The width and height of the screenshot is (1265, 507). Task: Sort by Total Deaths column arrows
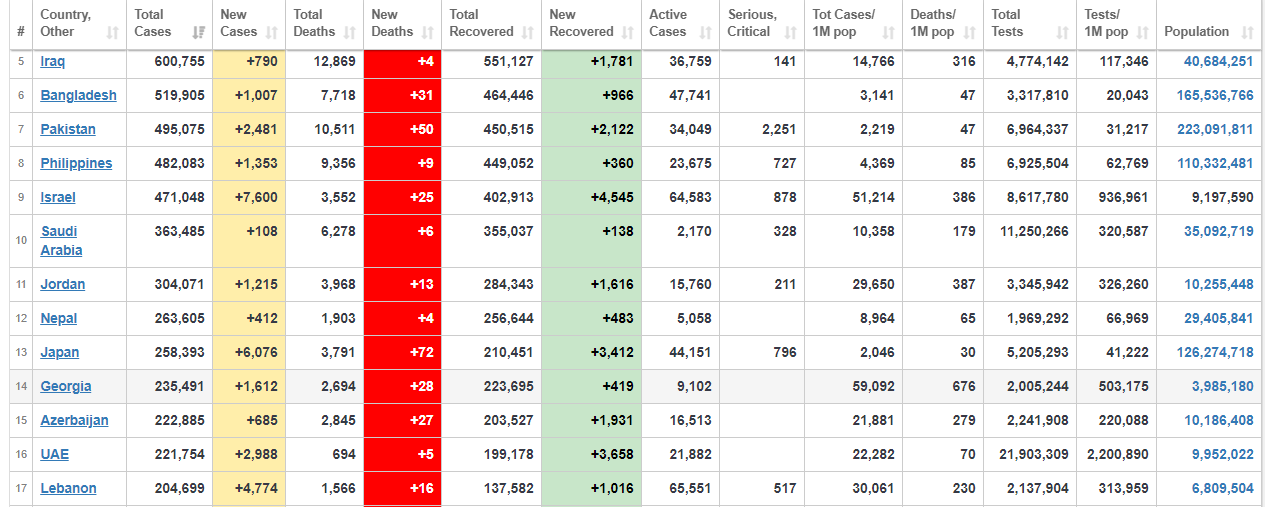pyautogui.click(x=349, y=33)
